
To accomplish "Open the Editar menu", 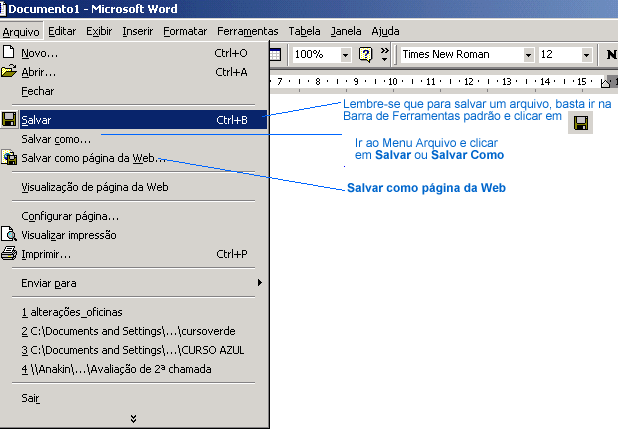I will [x=62, y=31].
